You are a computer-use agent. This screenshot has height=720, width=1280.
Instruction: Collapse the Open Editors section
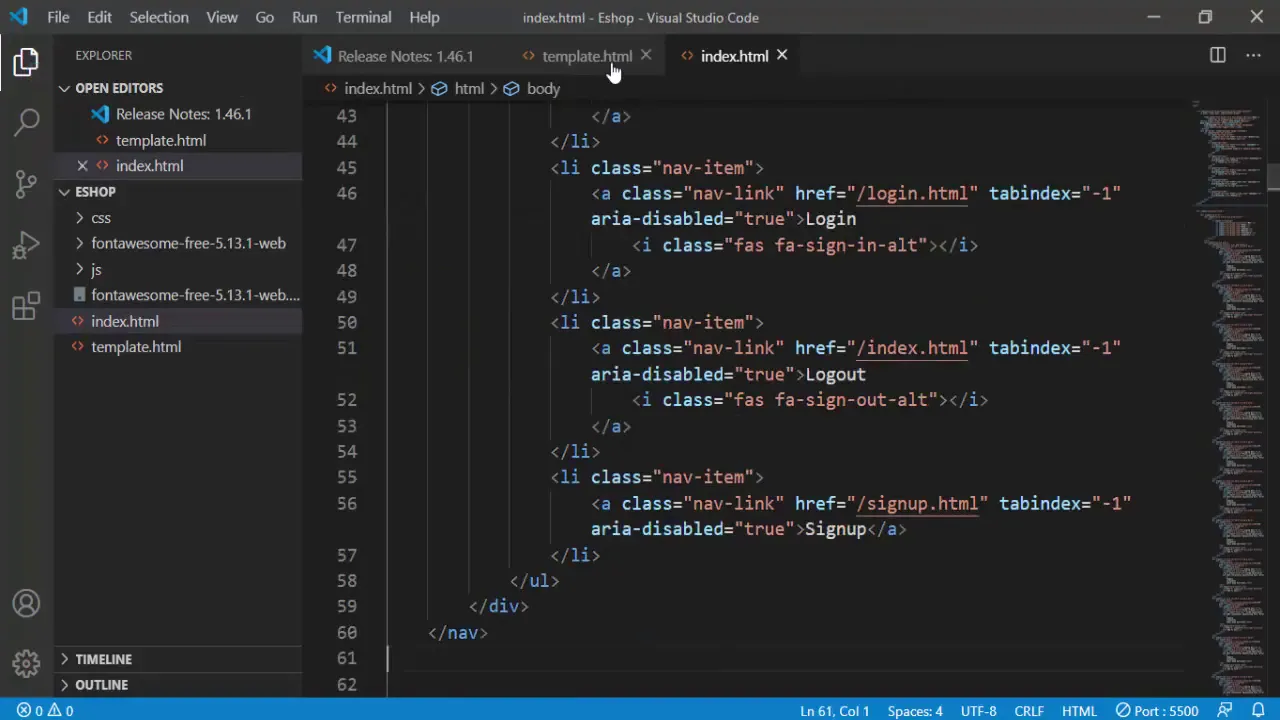(118, 88)
